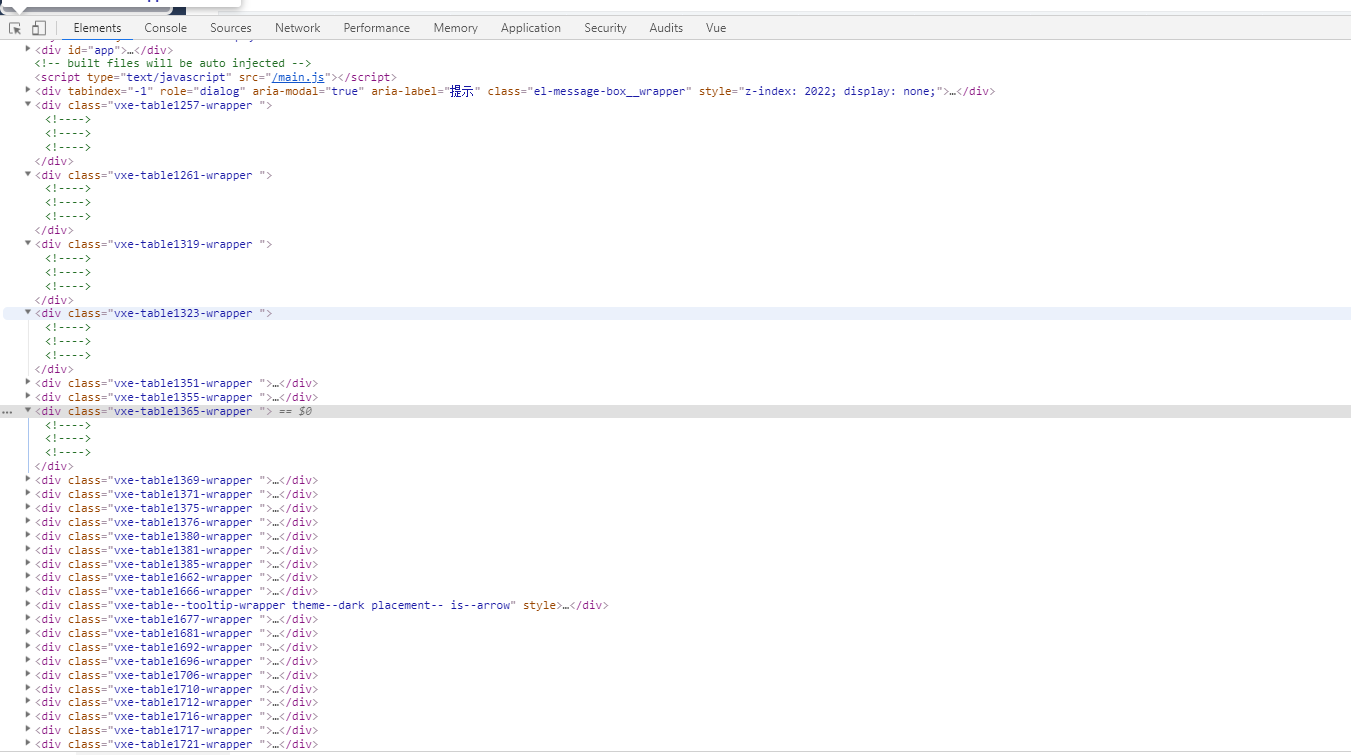
Task: Collapse the vxe-table1319-wrapper node
Action: [x=28, y=243]
